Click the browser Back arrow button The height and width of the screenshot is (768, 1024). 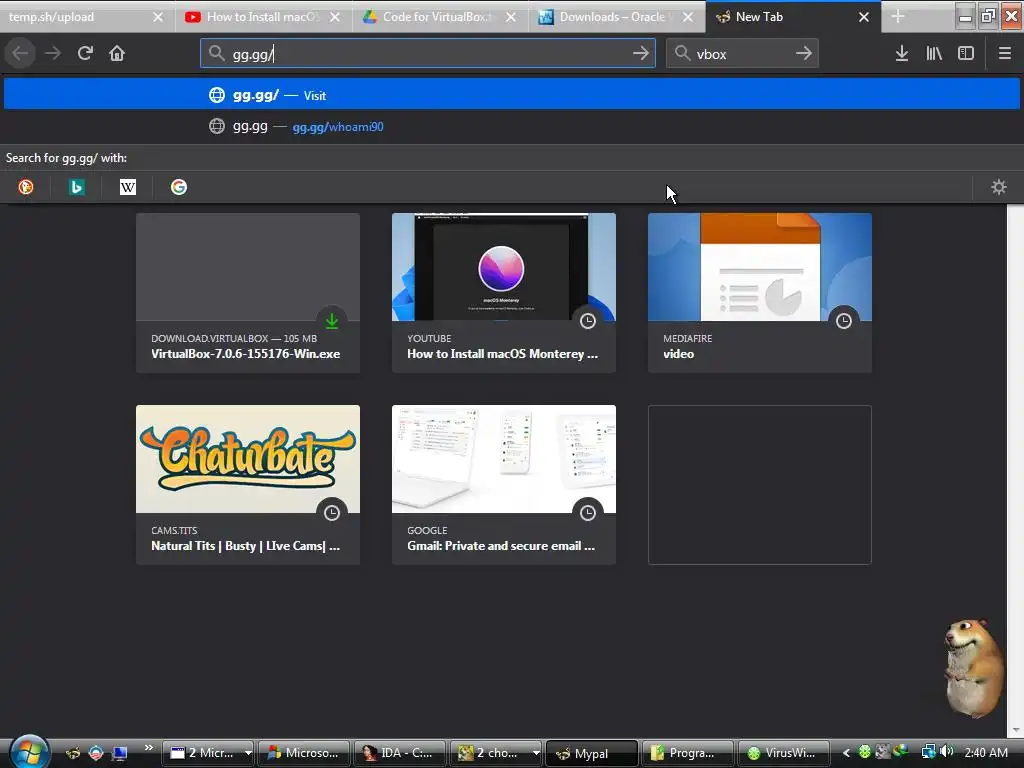[x=20, y=53]
